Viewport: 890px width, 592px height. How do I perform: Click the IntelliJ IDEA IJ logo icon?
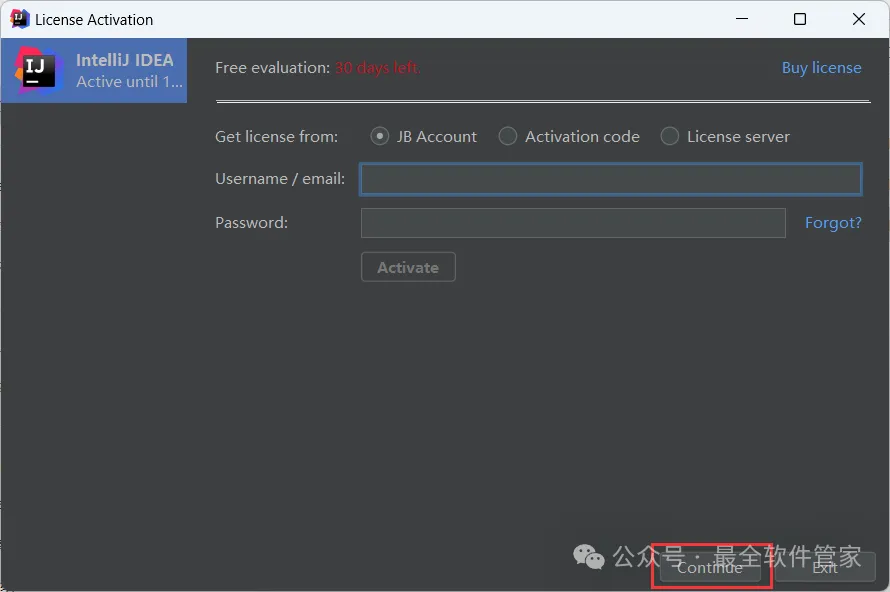coord(39,70)
